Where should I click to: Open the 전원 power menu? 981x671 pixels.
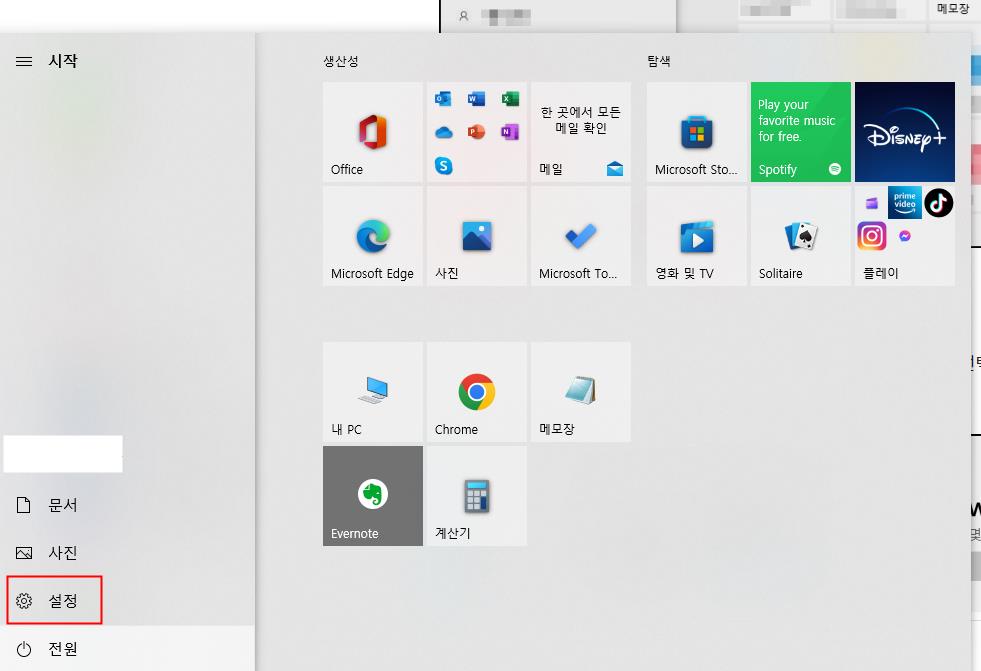[x=127, y=648]
